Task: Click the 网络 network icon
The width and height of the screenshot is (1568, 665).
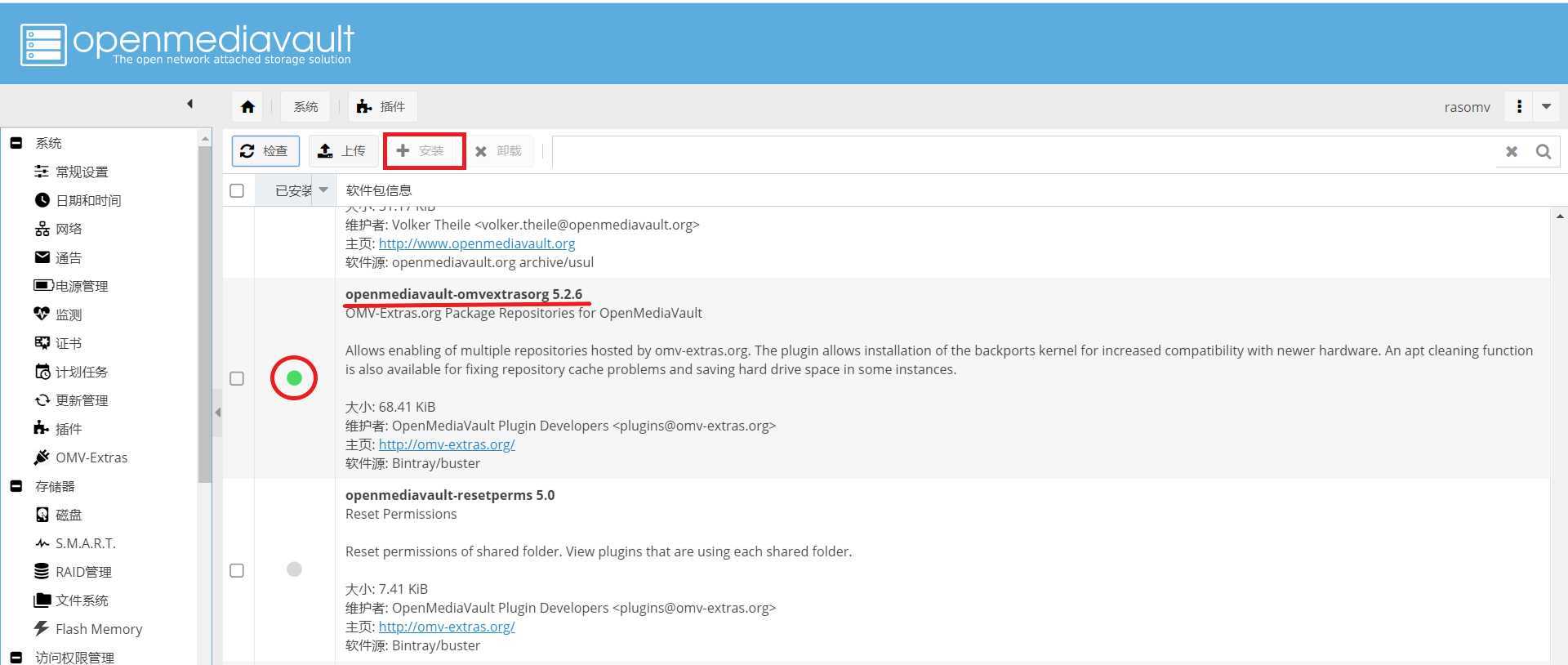Action: (x=42, y=228)
